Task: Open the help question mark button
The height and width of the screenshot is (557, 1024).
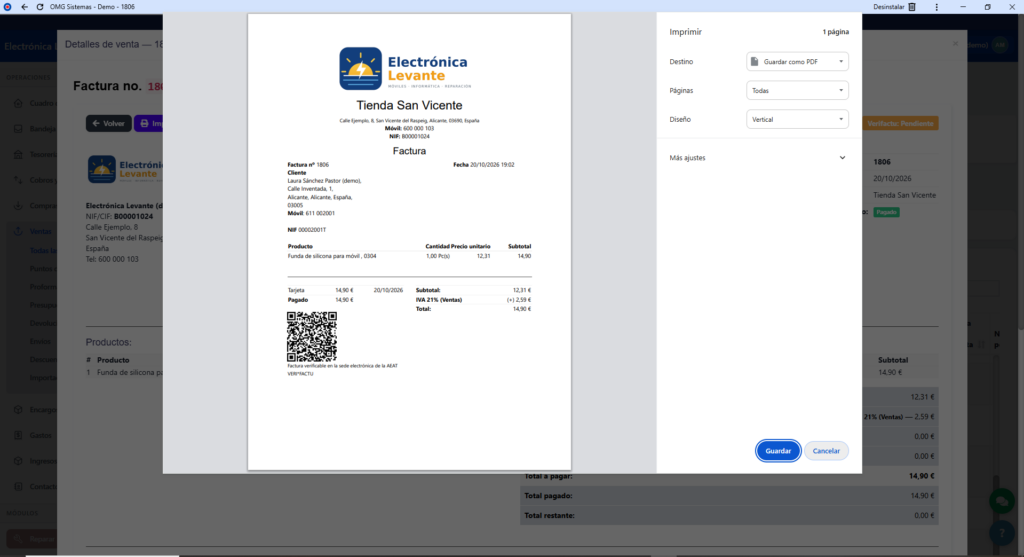Action: pos(1001,533)
